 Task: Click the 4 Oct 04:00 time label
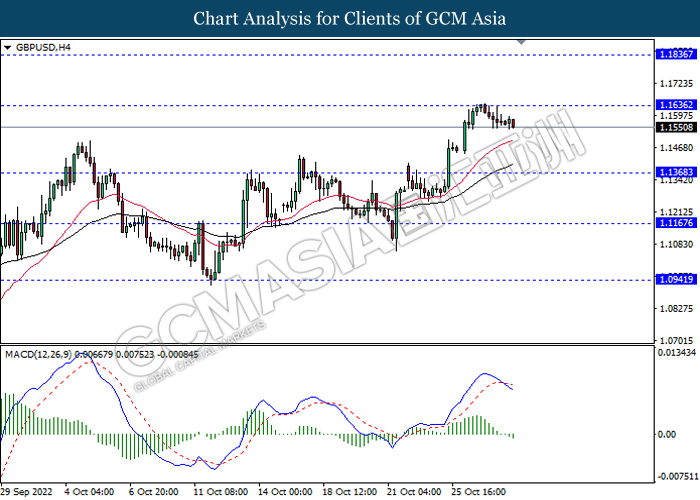click(x=89, y=492)
